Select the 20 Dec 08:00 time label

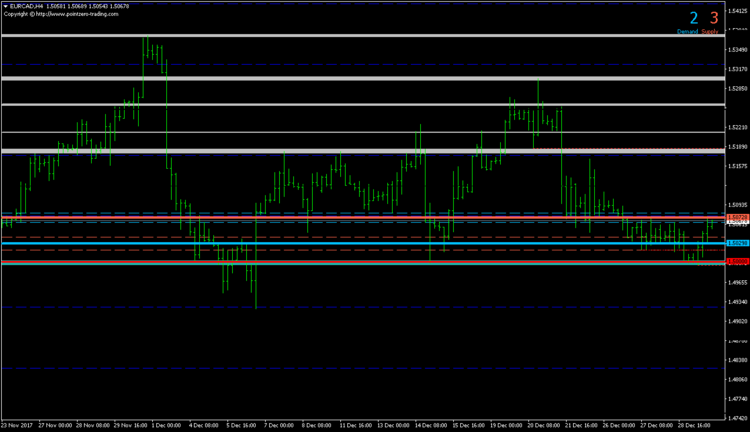click(543, 425)
